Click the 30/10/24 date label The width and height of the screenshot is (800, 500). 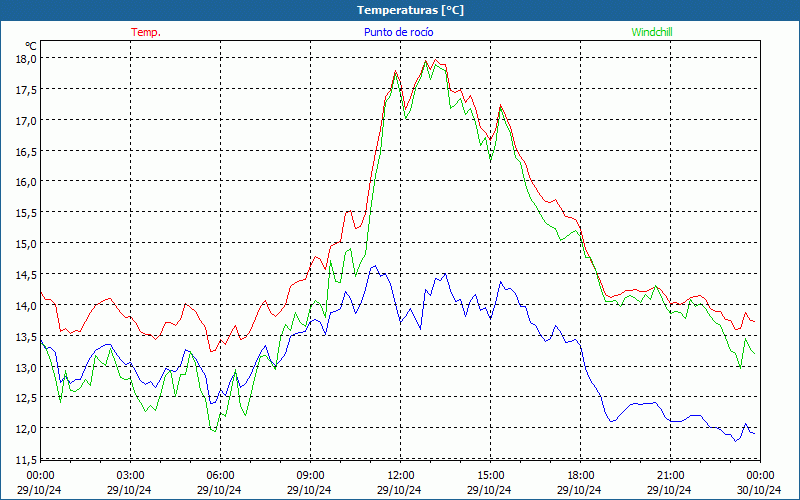click(x=759, y=490)
